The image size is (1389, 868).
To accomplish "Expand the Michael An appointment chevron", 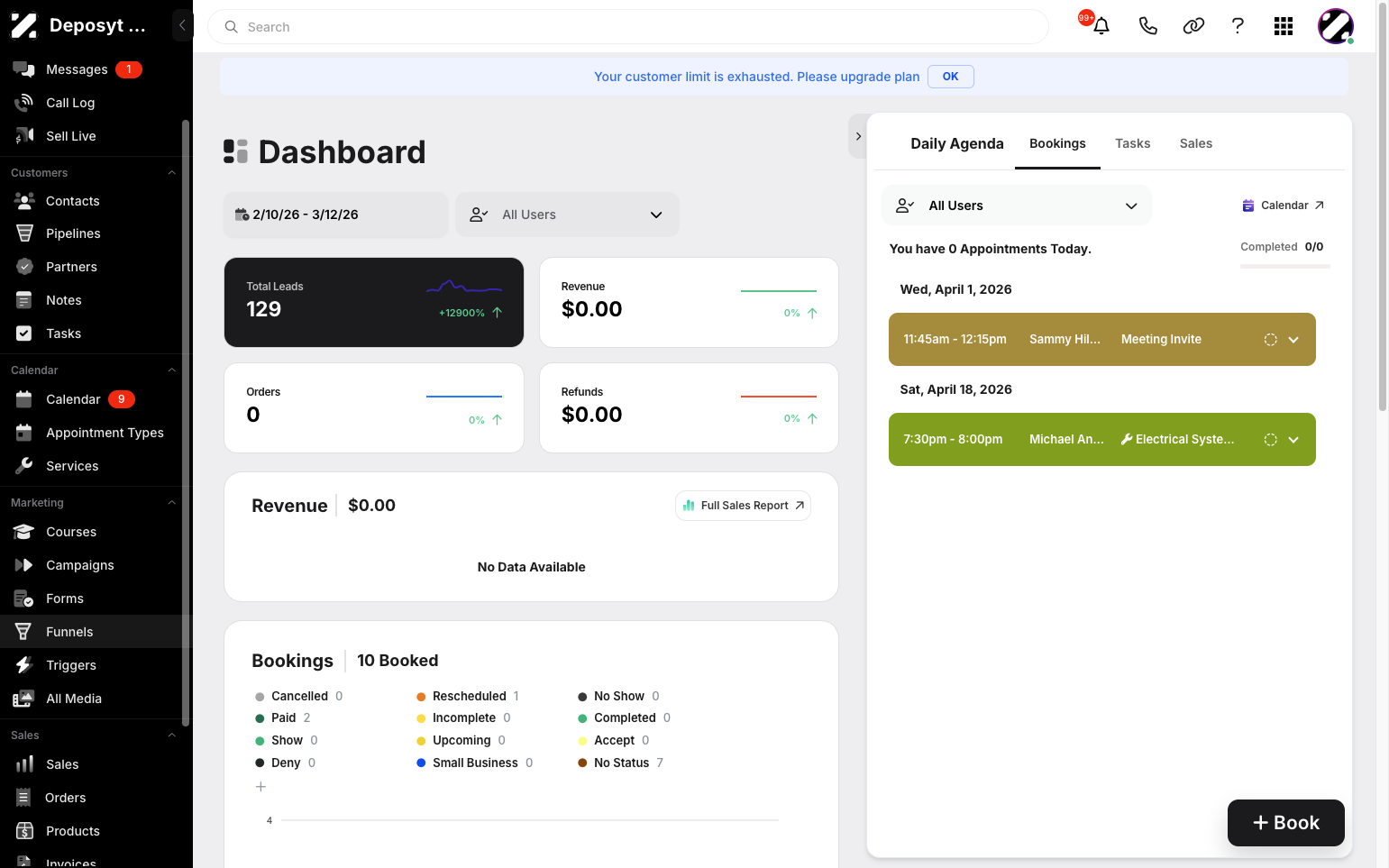I will pyautogui.click(x=1293, y=440).
